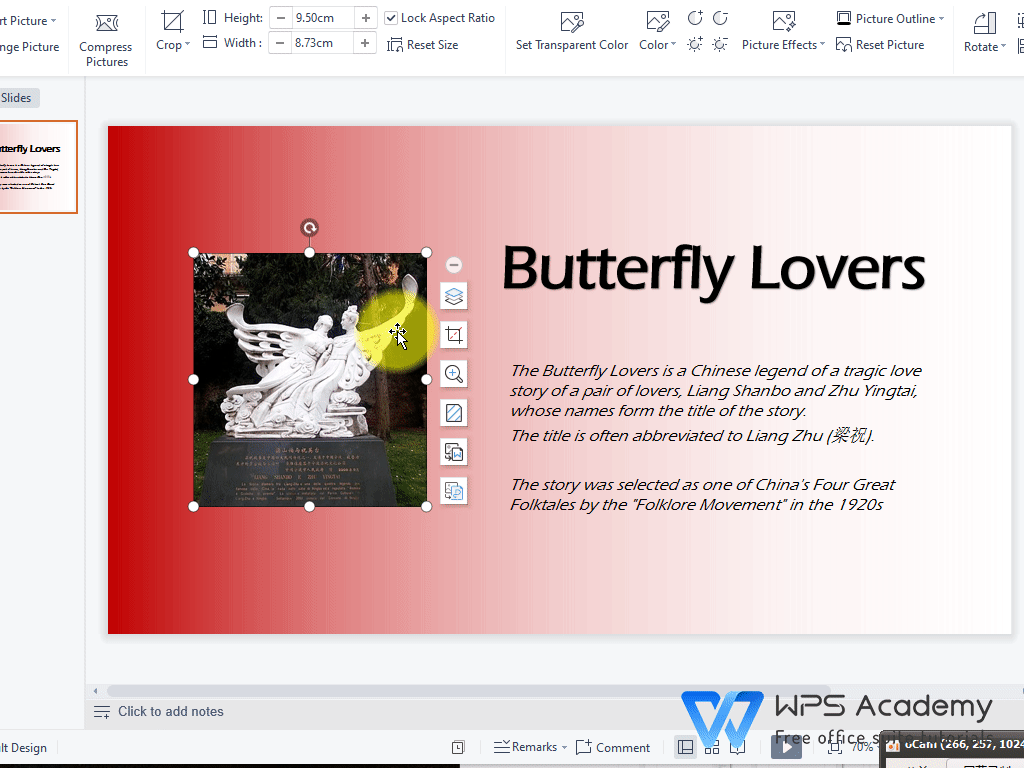Click the Remarks menu in status bar
The width and height of the screenshot is (1024, 768).
529,747
